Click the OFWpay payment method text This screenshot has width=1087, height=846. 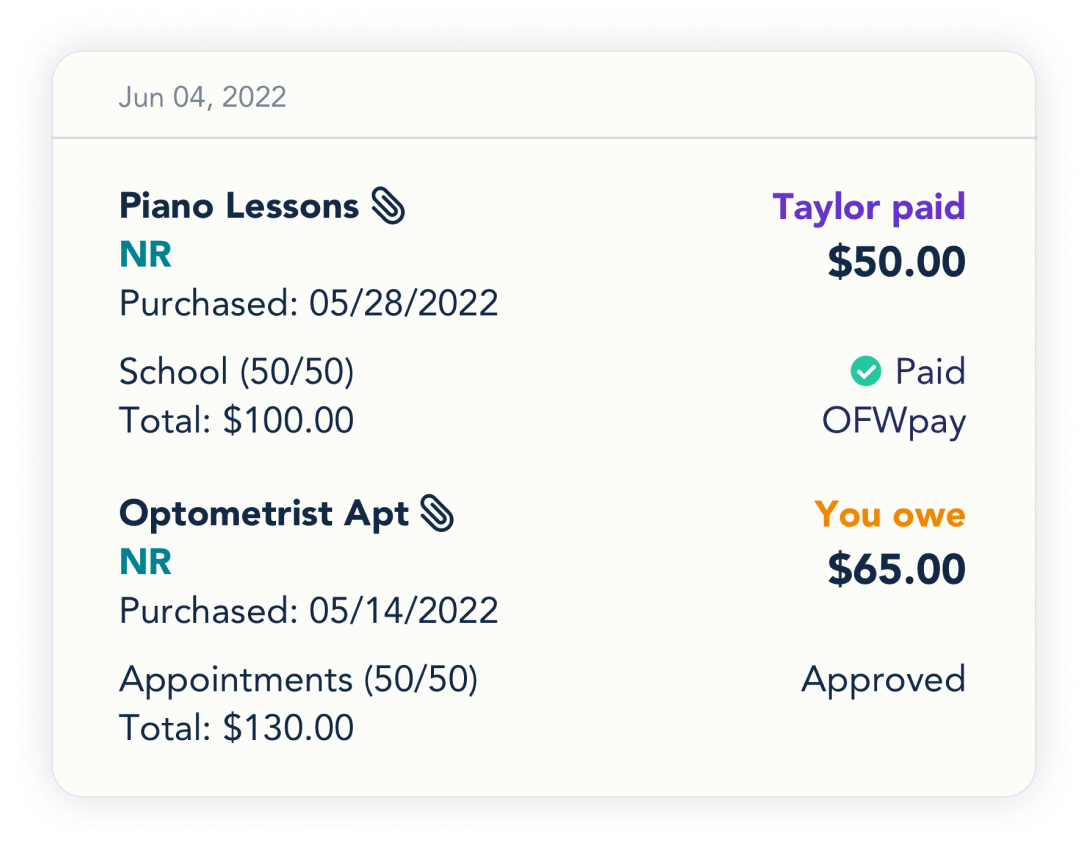893,421
